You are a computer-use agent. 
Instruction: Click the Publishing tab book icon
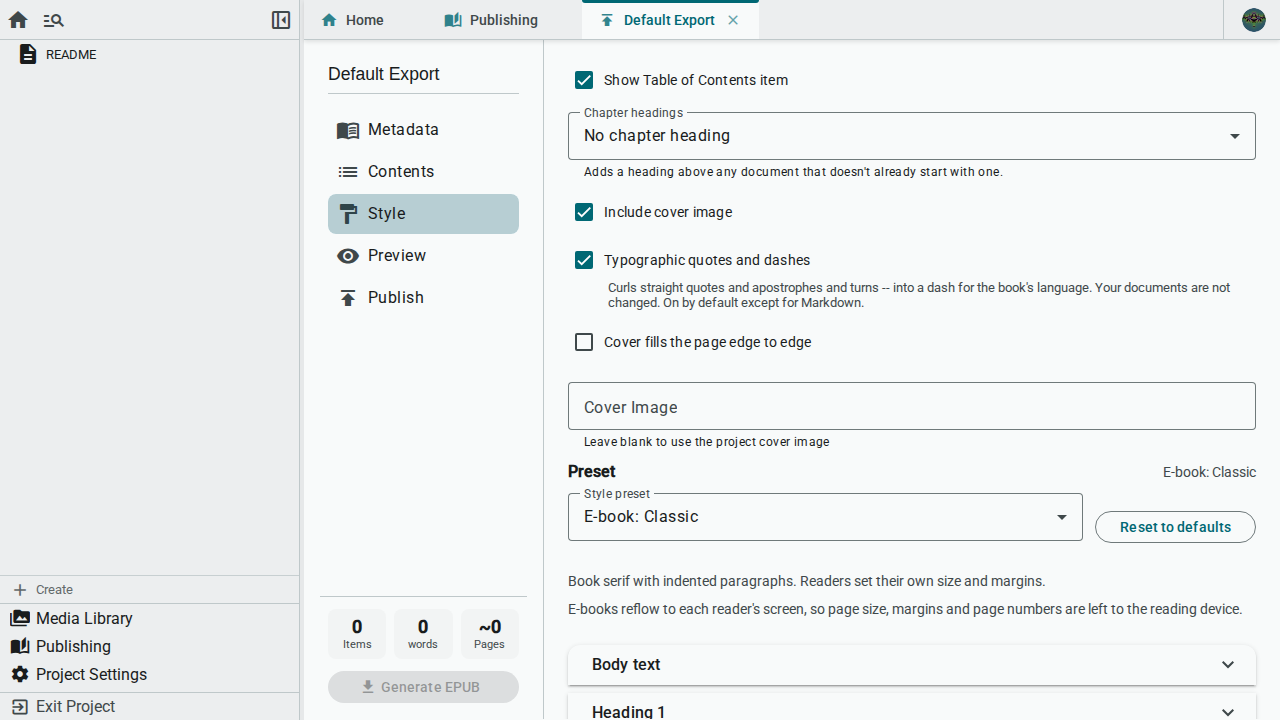click(453, 20)
